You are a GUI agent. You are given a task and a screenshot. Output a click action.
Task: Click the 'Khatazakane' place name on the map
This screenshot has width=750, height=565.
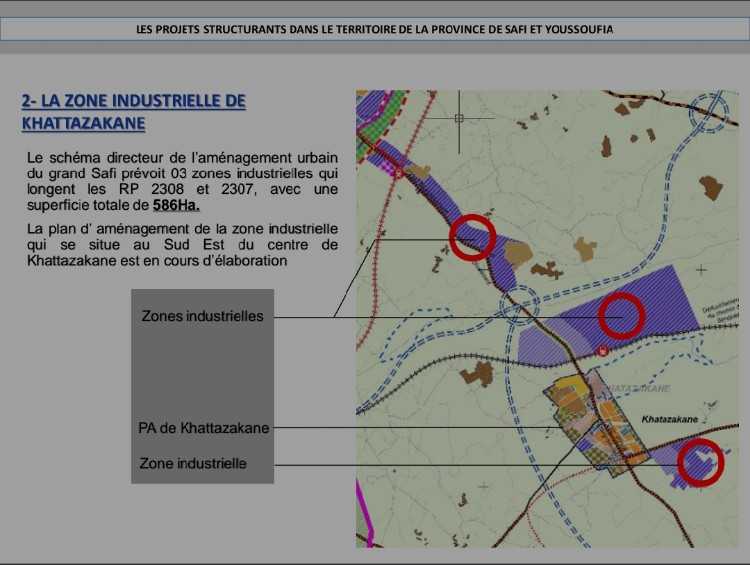point(668,420)
